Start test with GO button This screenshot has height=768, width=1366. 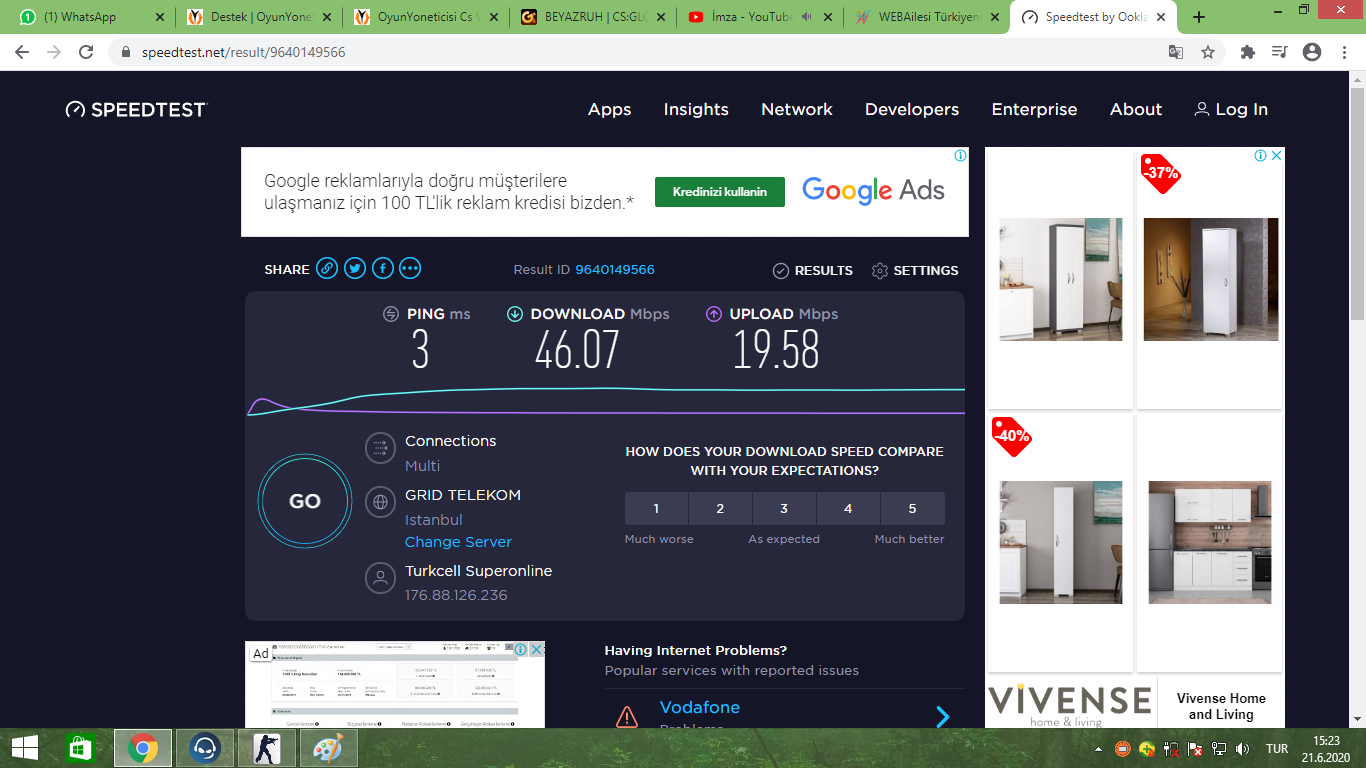[305, 502]
